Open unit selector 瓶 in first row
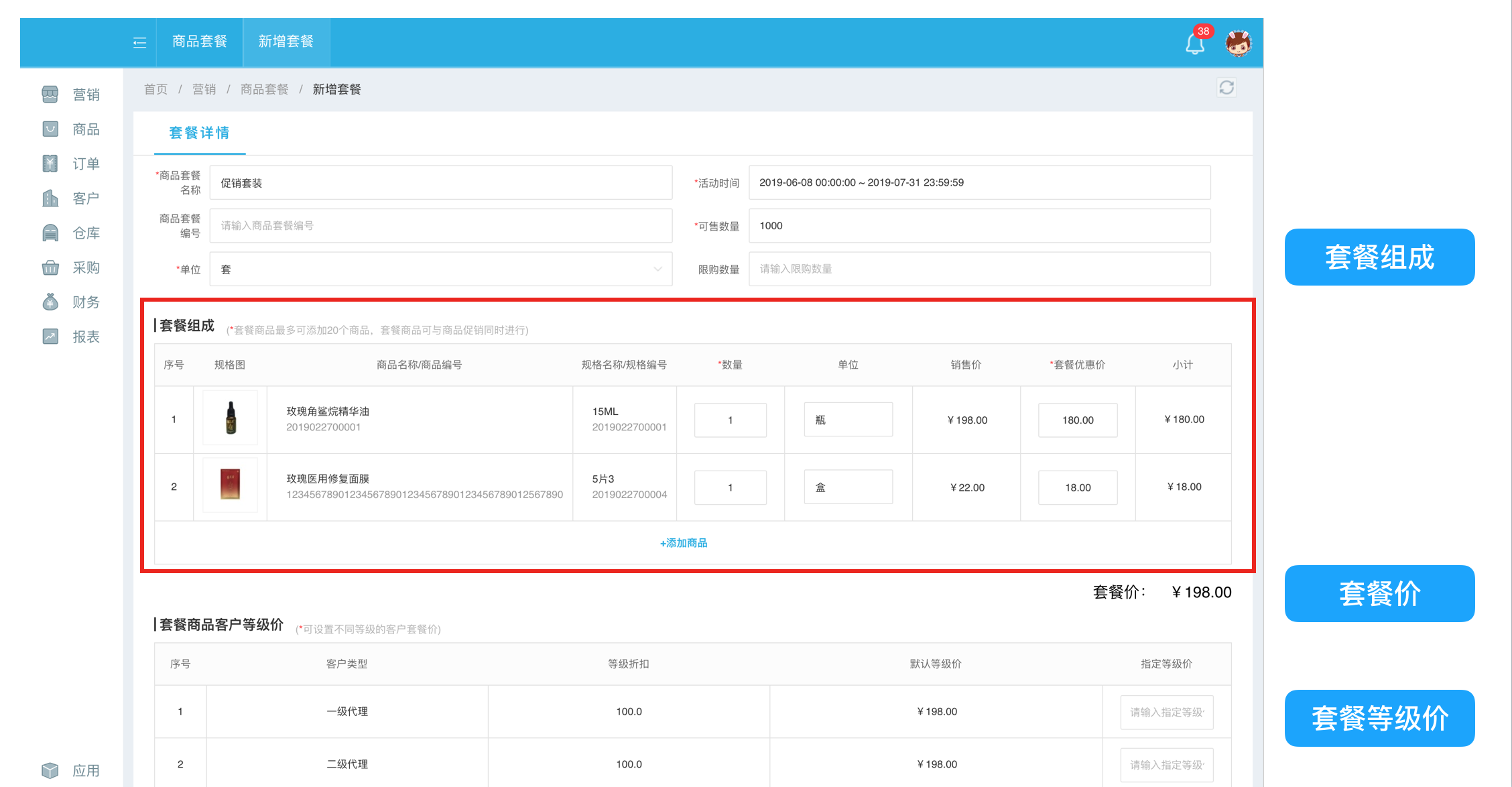 coord(848,420)
